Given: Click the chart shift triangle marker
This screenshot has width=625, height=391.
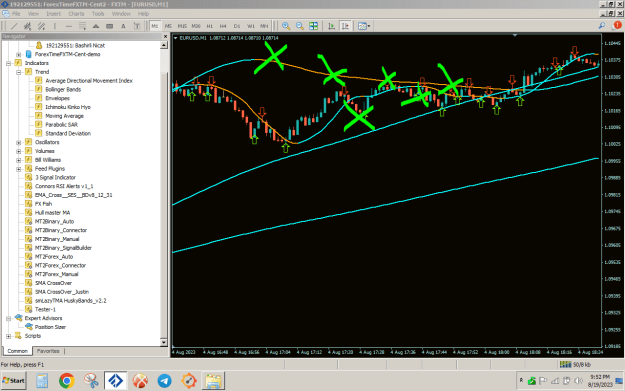Looking at the screenshot, I should (515, 35).
